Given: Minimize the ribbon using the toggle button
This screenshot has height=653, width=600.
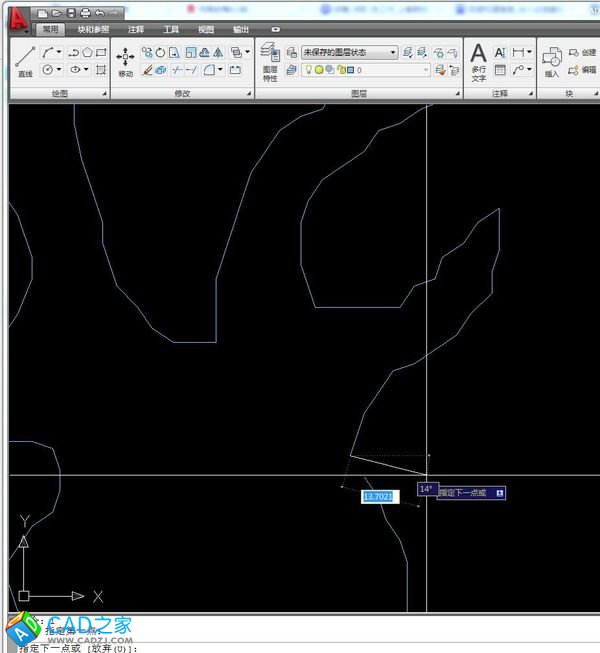Looking at the screenshot, I should tap(276, 29).
